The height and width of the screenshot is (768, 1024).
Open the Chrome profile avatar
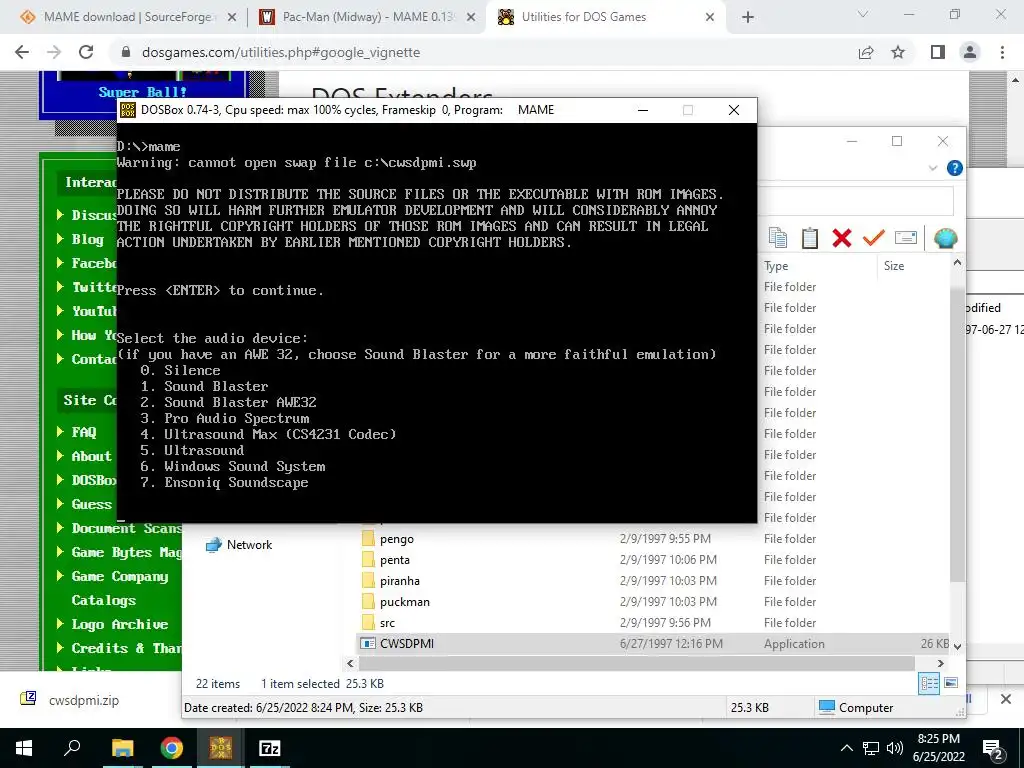[970, 52]
